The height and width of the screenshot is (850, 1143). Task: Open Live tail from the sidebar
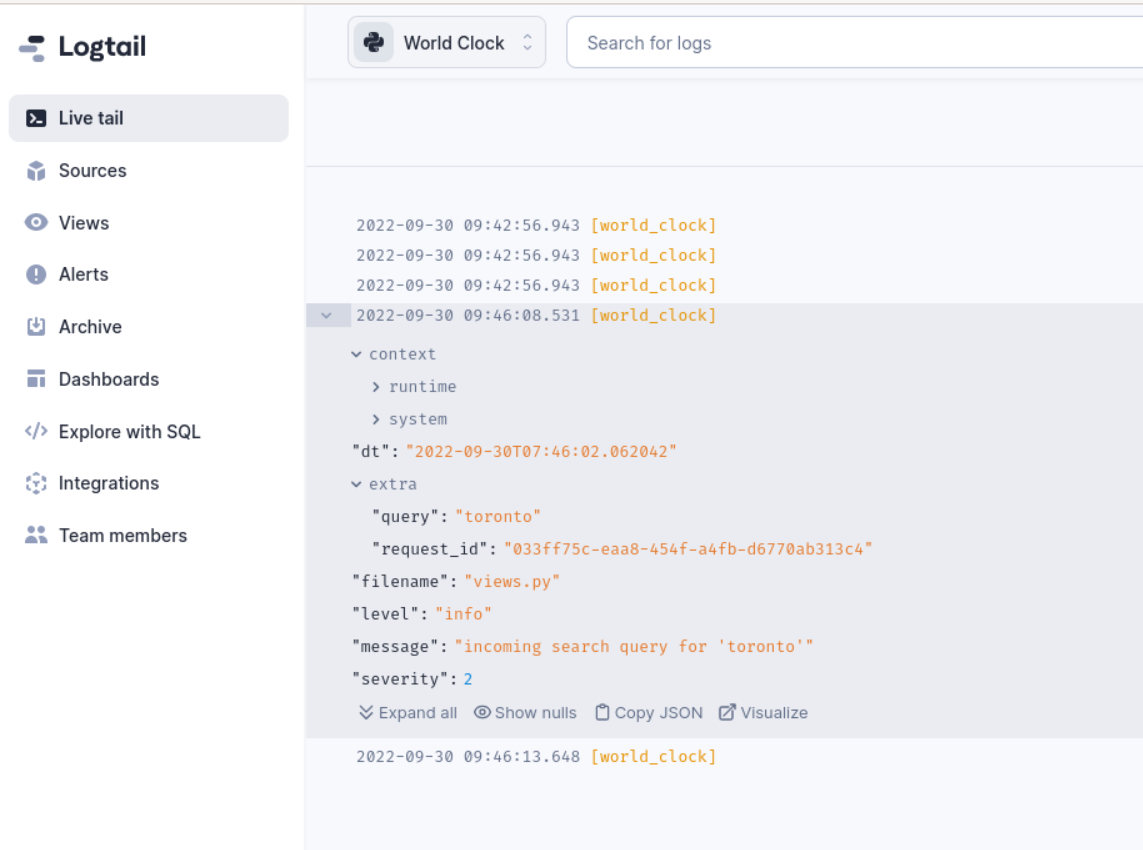point(90,118)
